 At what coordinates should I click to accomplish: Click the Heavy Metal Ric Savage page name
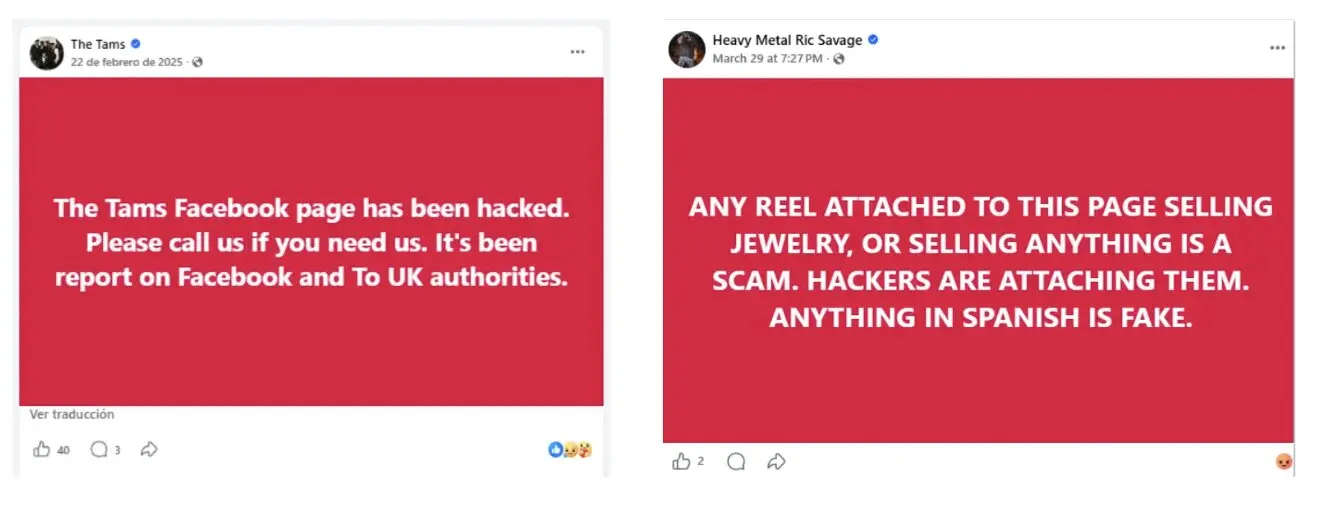coord(787,40)
